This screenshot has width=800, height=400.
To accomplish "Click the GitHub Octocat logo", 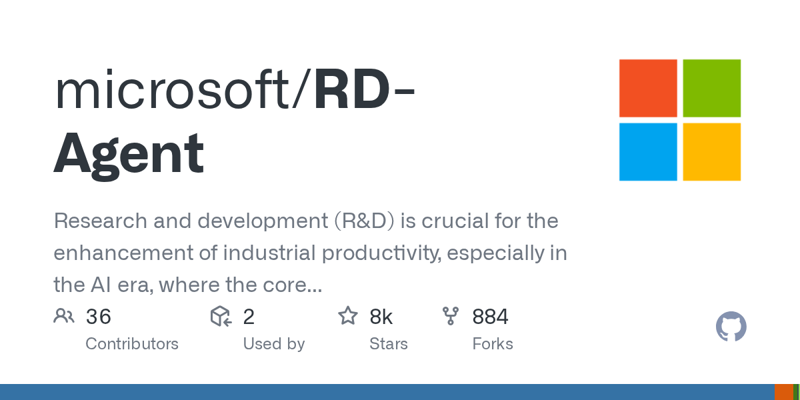I will click(731, 327).
